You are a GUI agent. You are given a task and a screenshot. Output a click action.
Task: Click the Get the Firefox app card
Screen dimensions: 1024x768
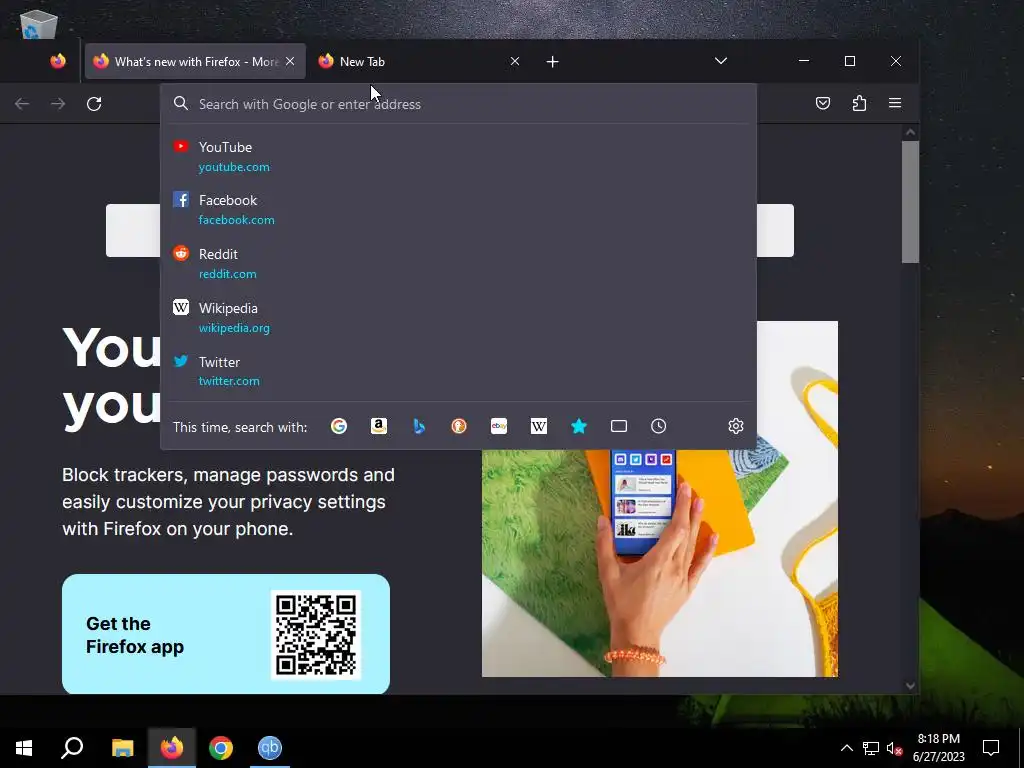226,634
